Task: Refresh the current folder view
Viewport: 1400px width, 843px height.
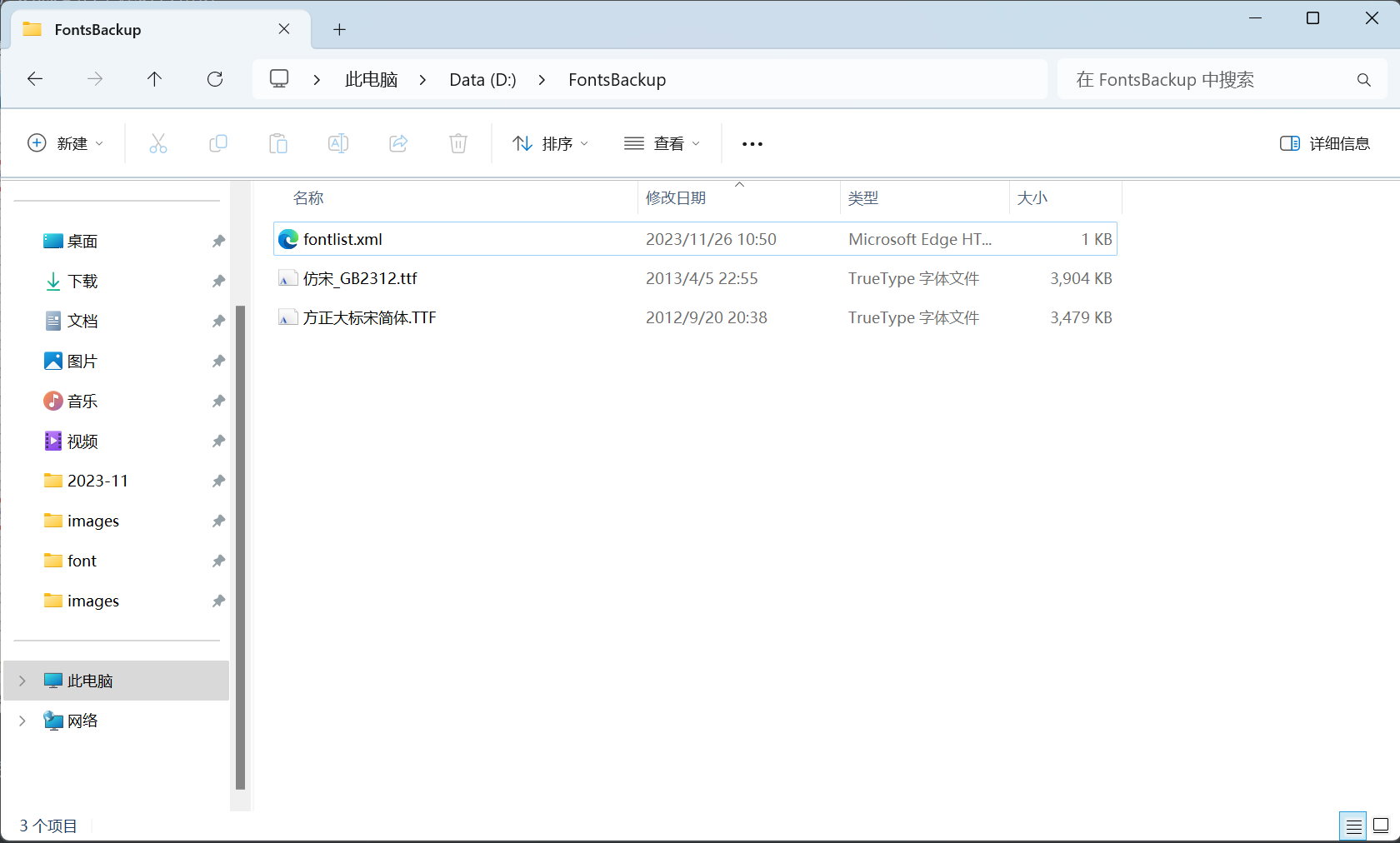Action: (x=215, y=79)
